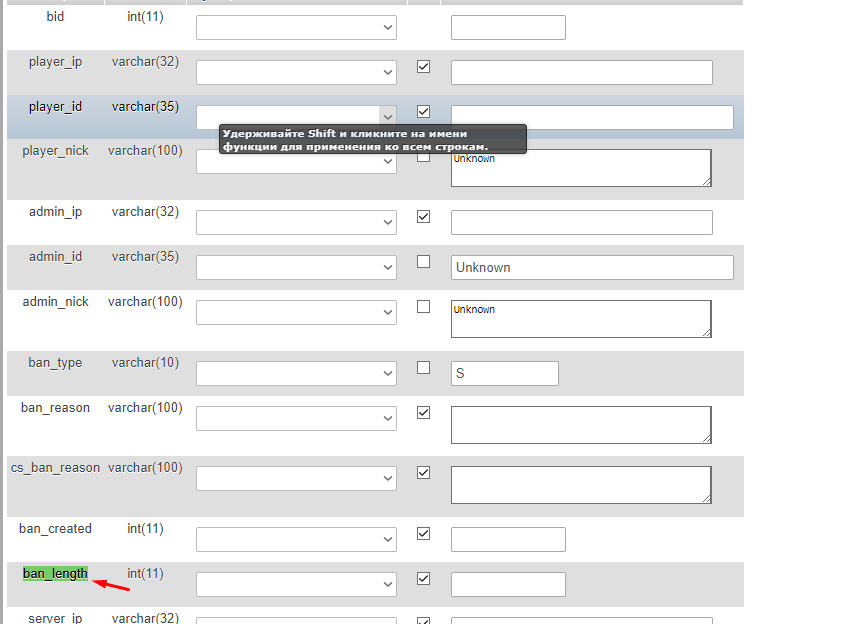Open function dropdown for bid row
862x624 pixels.
[296, 27]
